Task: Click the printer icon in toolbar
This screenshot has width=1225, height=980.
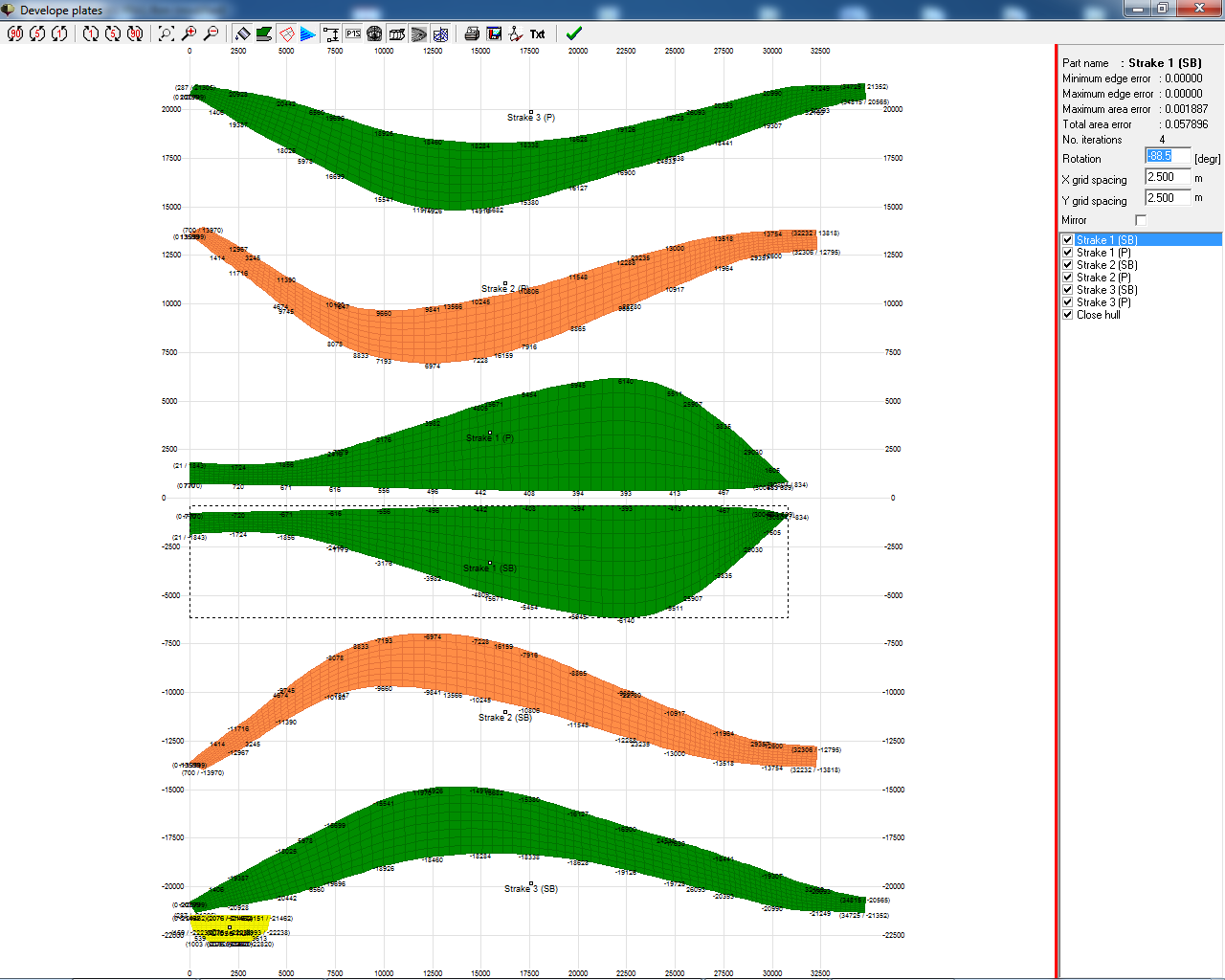Action: pos(472,33)
